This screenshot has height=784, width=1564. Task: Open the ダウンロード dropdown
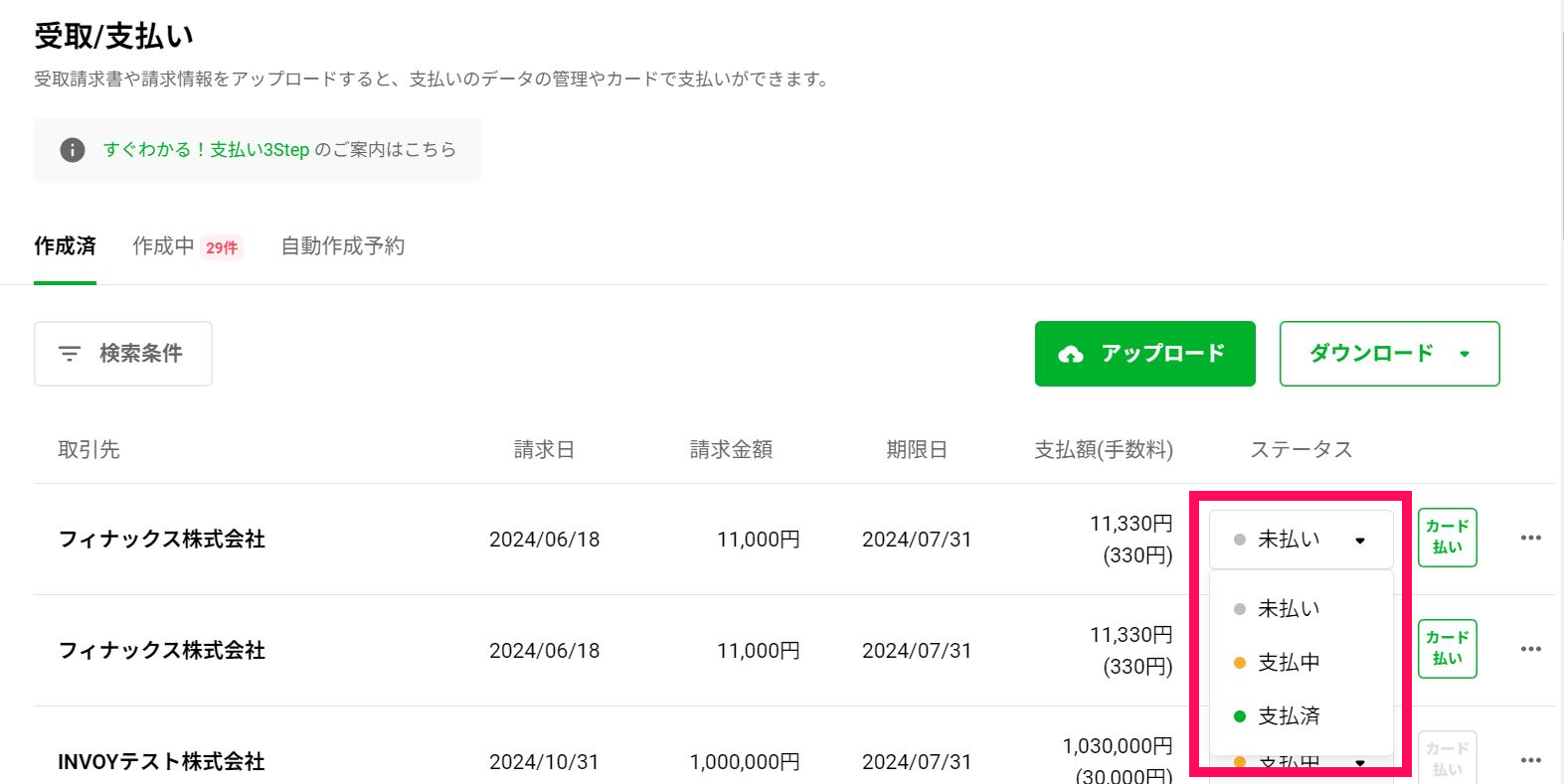[x=1390, y=354]
